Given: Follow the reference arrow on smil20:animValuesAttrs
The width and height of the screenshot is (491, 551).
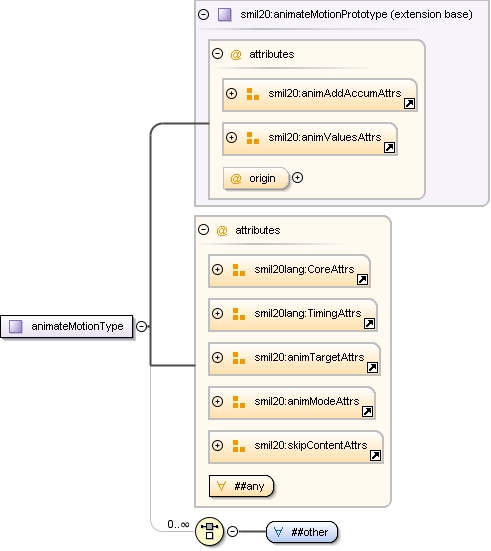Looking at the screenshot, I should 389,148.
